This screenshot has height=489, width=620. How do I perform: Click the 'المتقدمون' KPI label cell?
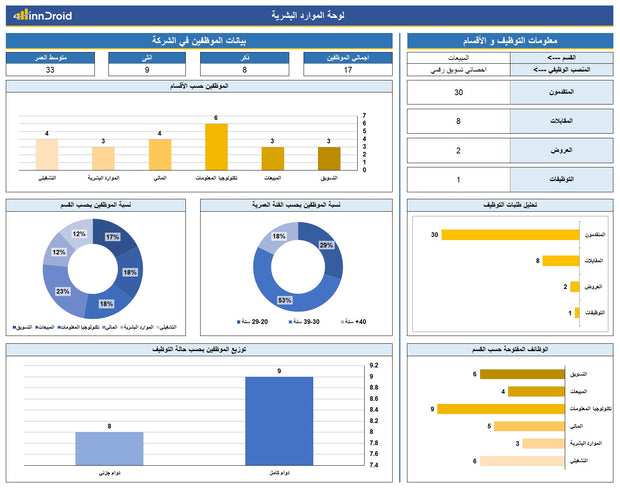561,93
